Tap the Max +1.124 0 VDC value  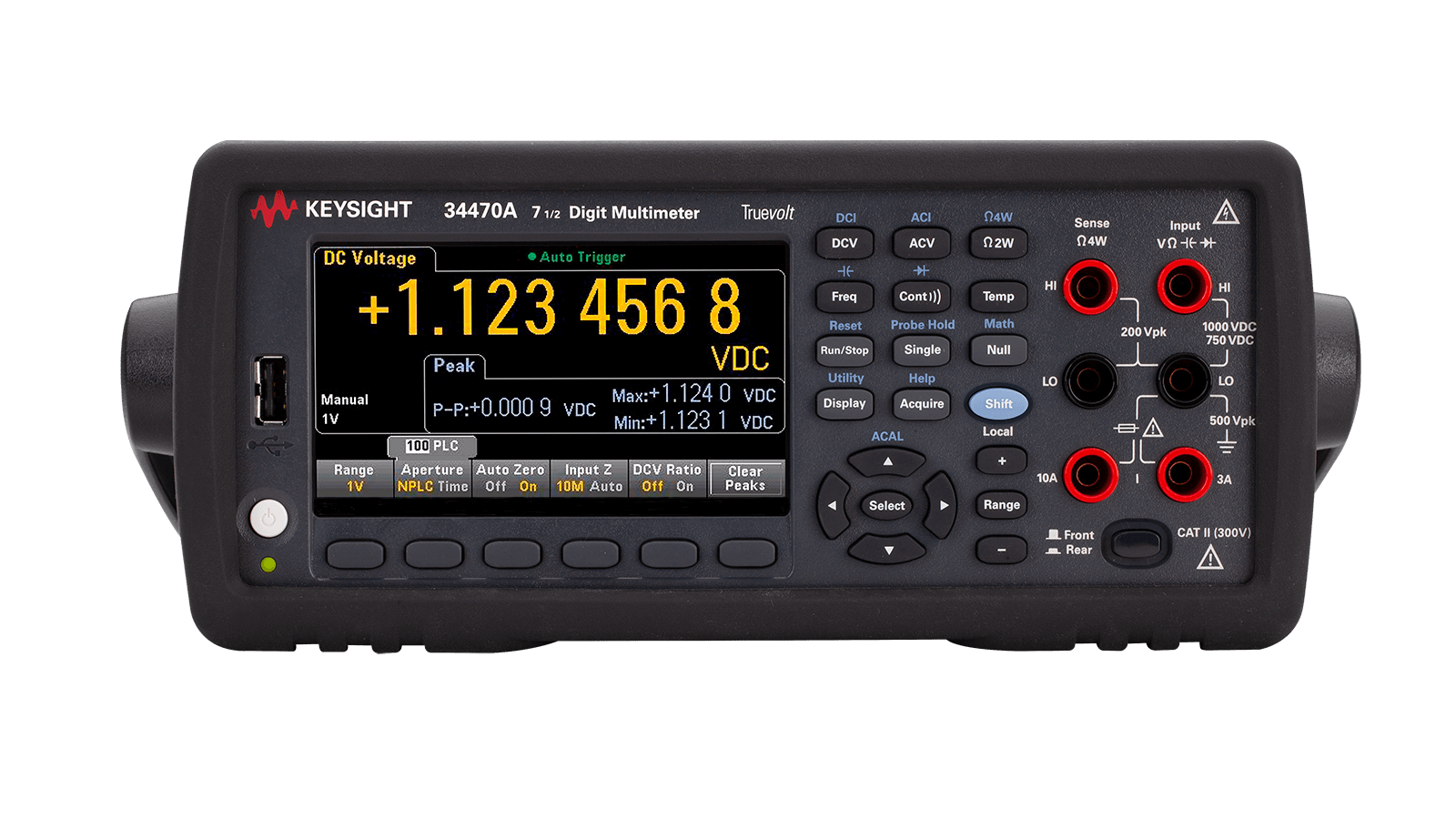point(693,394)
